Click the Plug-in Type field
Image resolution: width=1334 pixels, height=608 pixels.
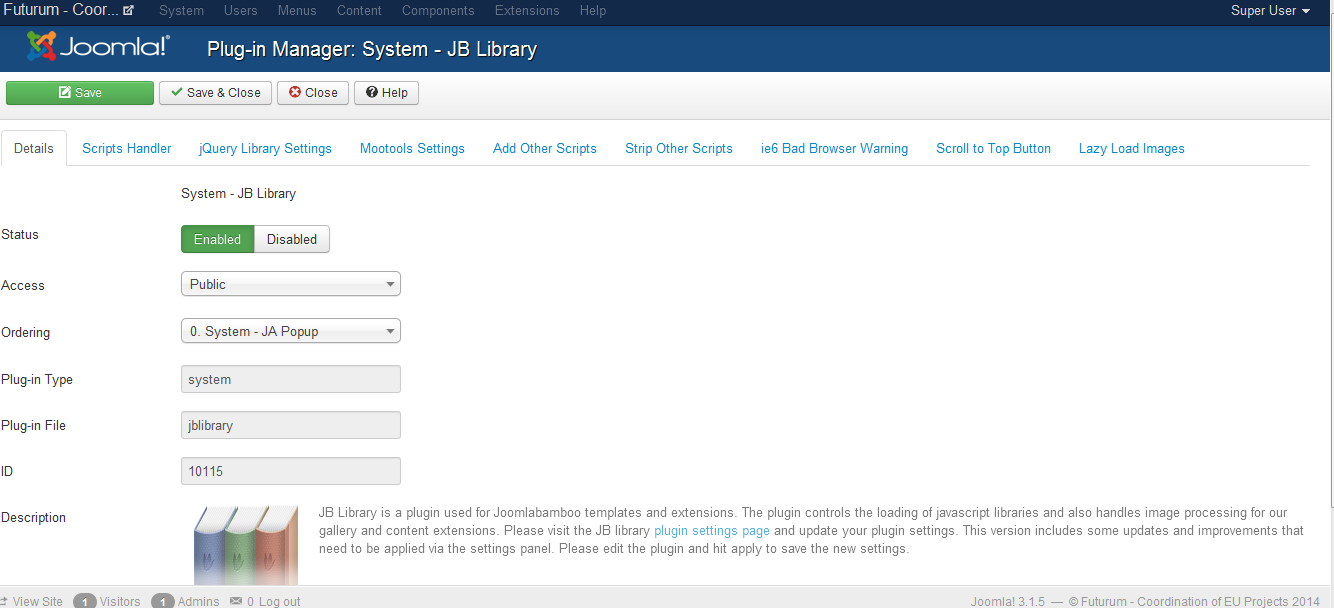[291, 379]
